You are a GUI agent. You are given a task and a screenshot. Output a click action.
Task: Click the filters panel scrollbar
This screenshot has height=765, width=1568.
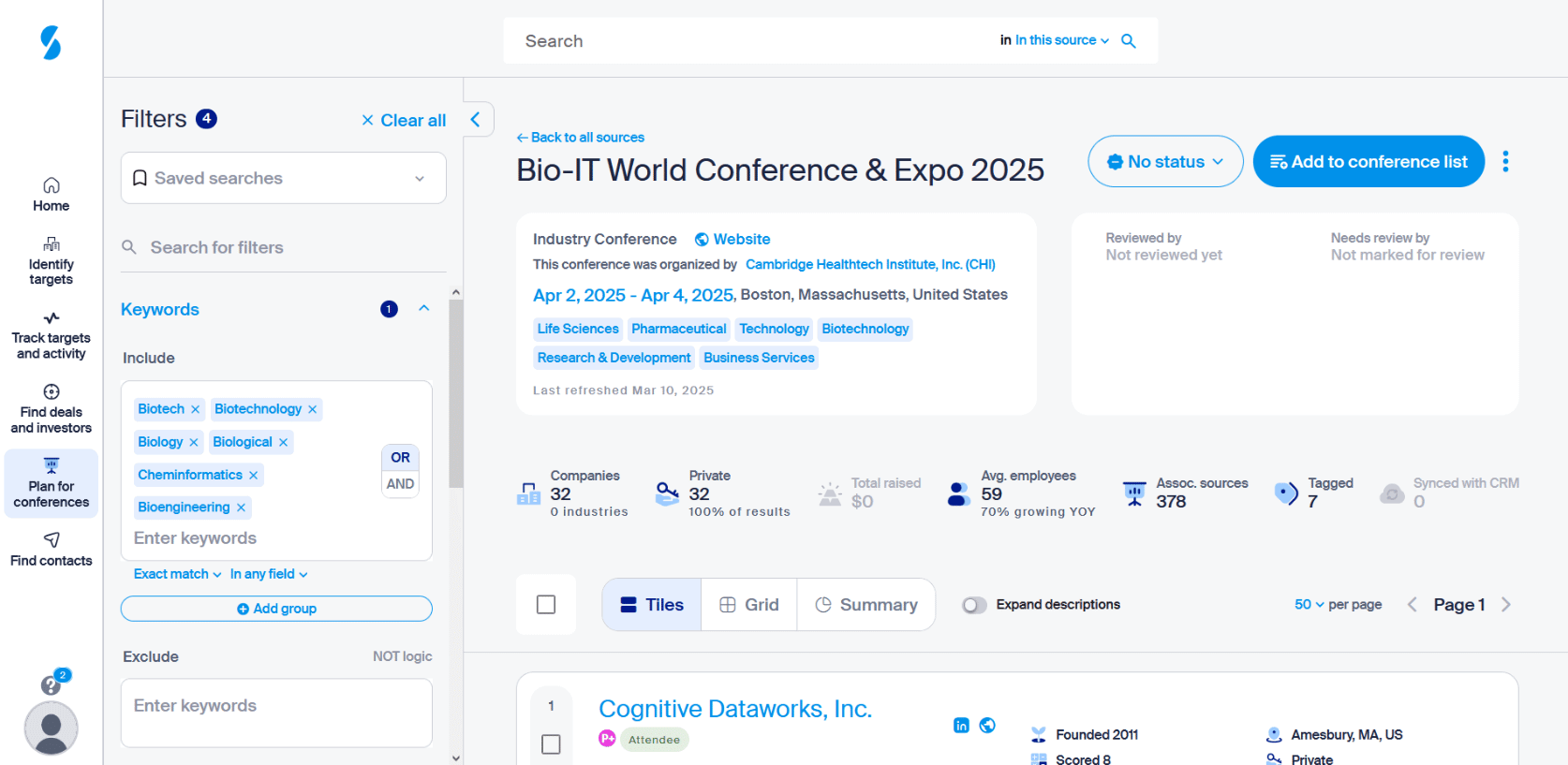456,393
